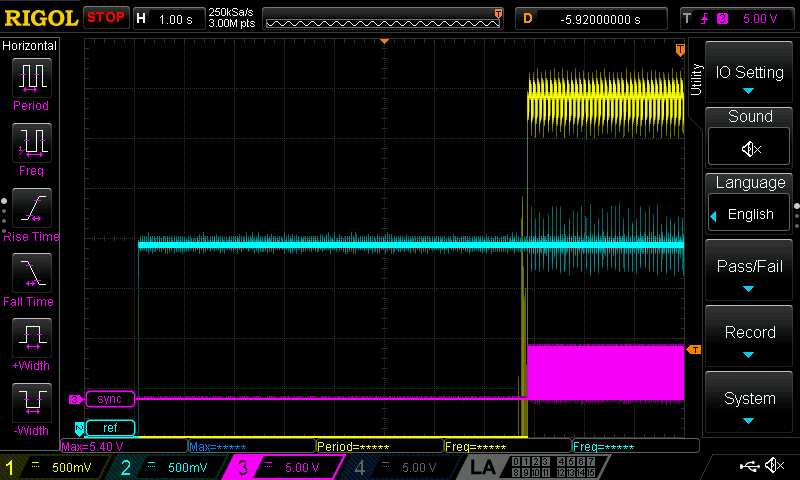The width and height of the screenshot is (800, 480).
Task: Click the channel 3 sync label
Action: 109,399
